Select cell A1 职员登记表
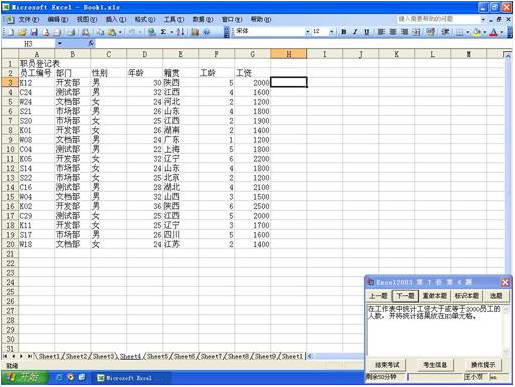This screenshot has width=515, height=387. click(37, 63)
